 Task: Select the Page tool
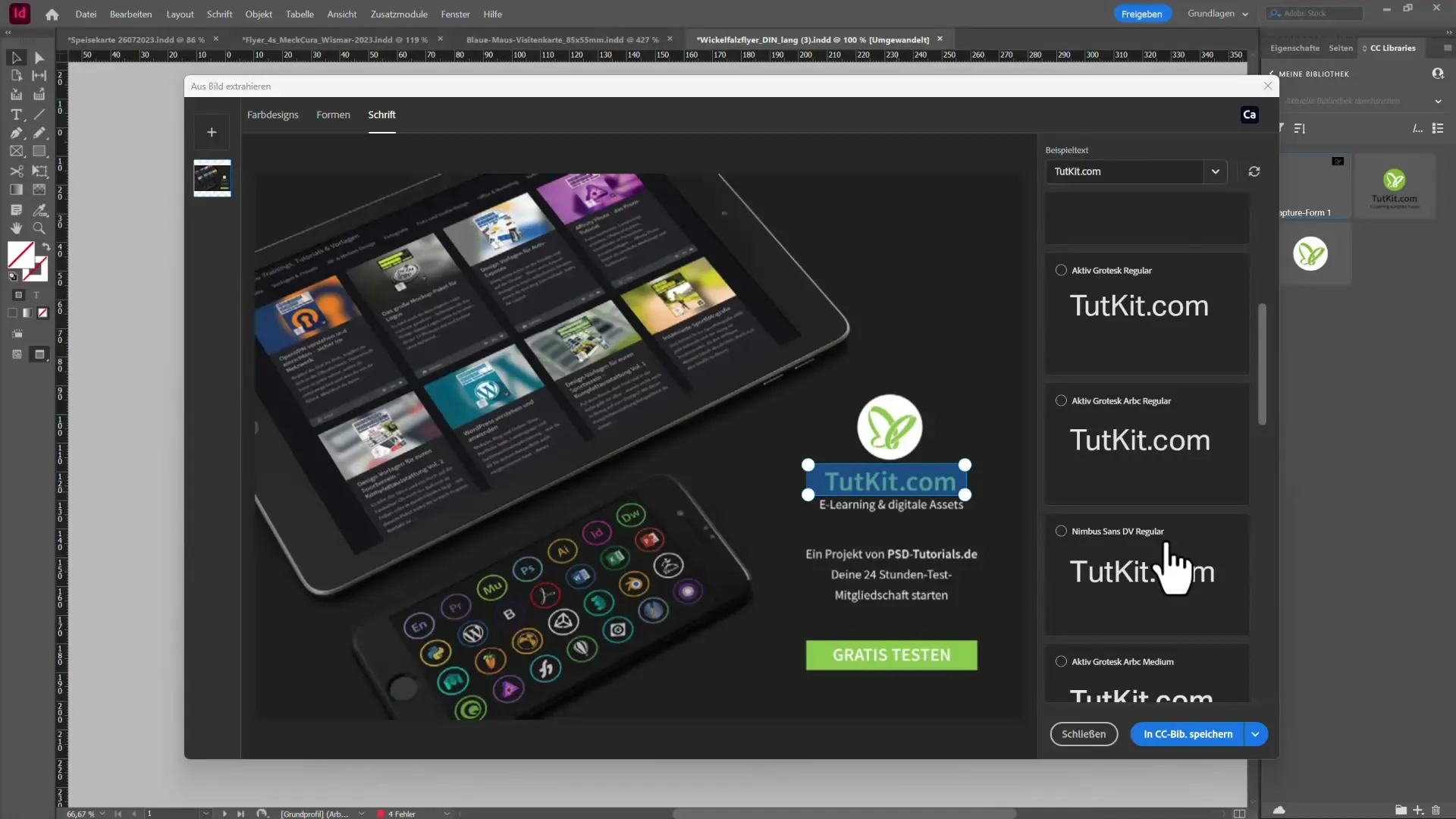(x=16, y=76)
